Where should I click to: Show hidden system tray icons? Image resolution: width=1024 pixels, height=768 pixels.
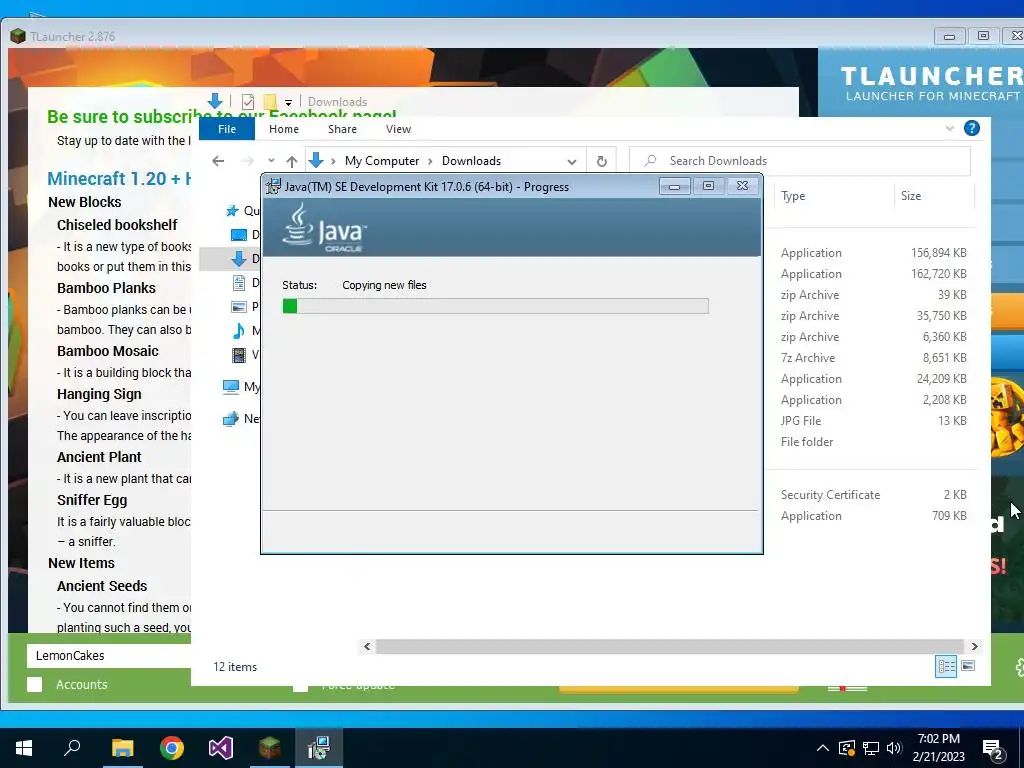[x=823, y=748]
